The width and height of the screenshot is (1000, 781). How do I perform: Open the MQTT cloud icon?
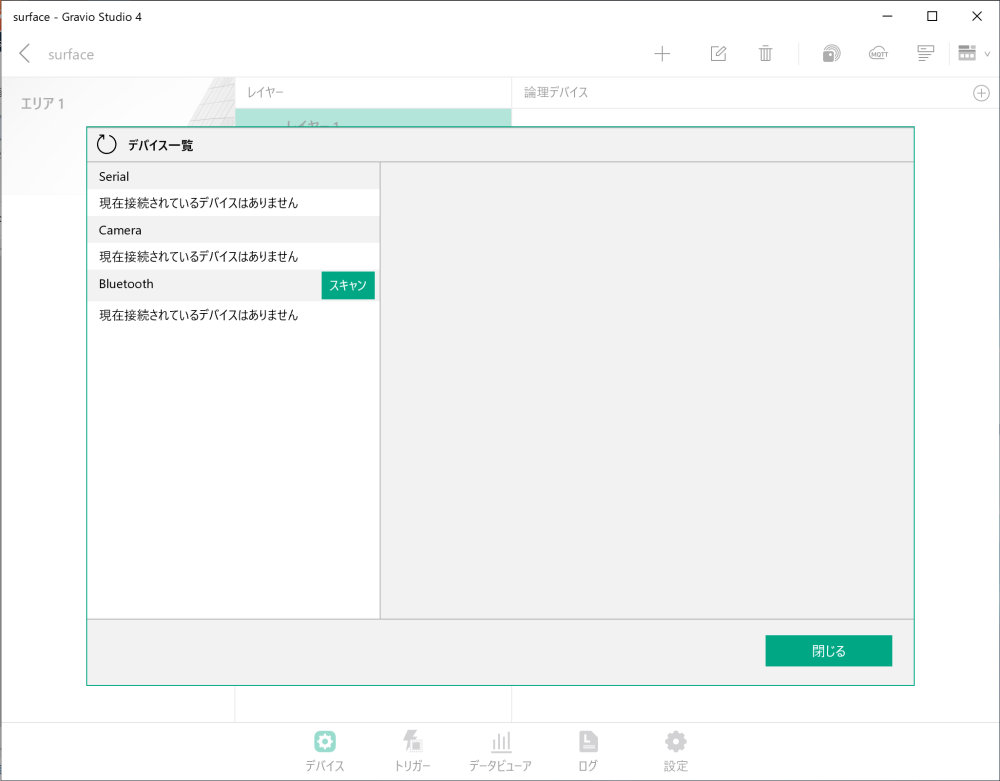pyautogui.click(x=878, y=54)
